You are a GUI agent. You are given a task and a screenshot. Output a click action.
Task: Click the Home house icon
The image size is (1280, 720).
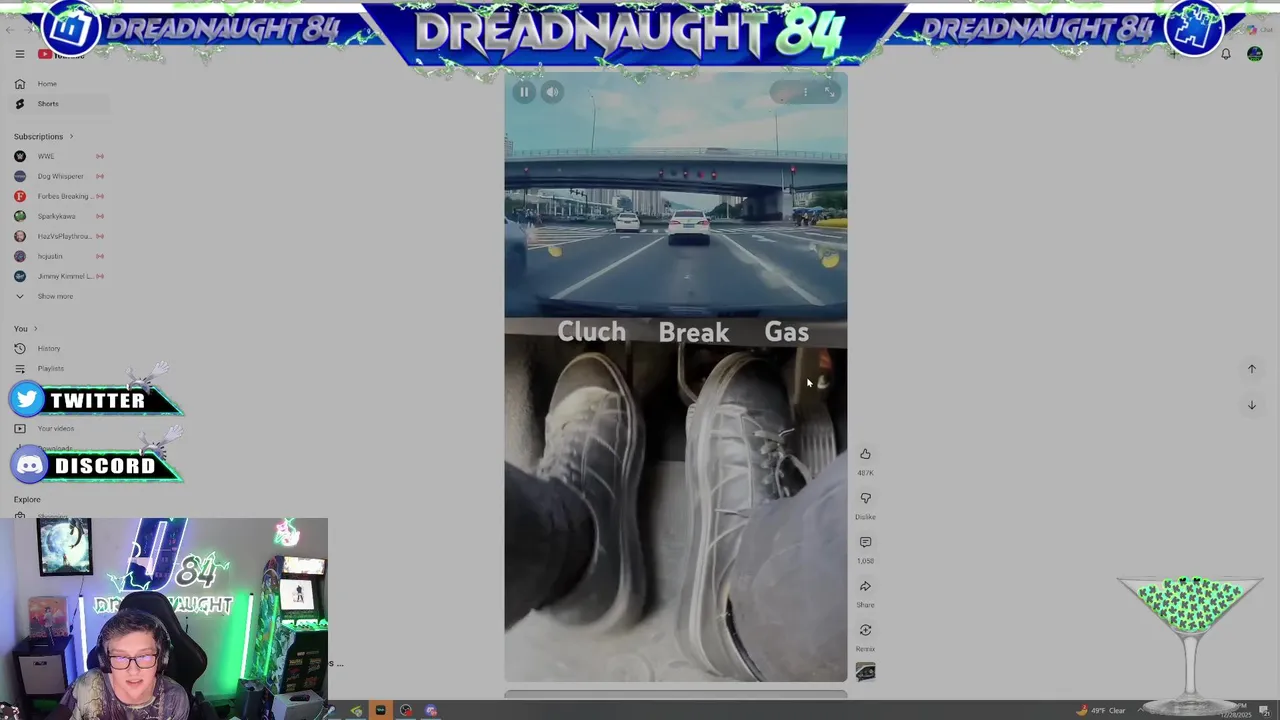20,84
